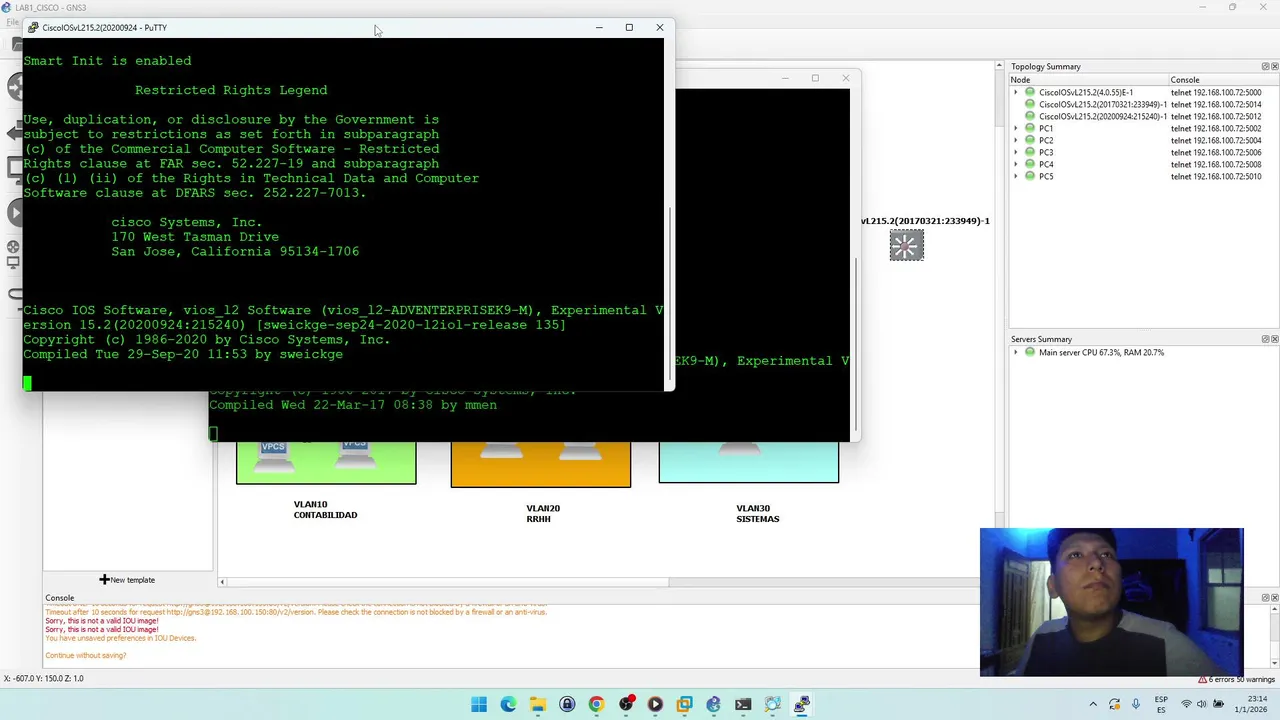1280x720 pixels.
Task: Click the Main server green status icon
Action: (x=1030, y=352)
